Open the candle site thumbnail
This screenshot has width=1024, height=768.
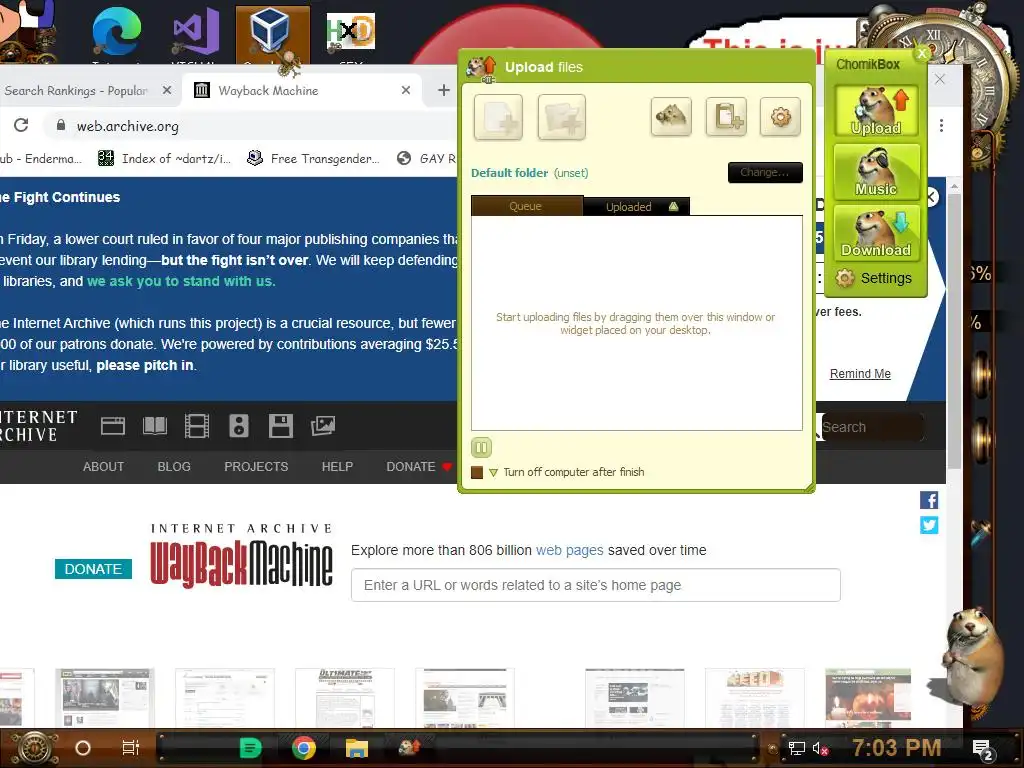[x=868, y=697]
